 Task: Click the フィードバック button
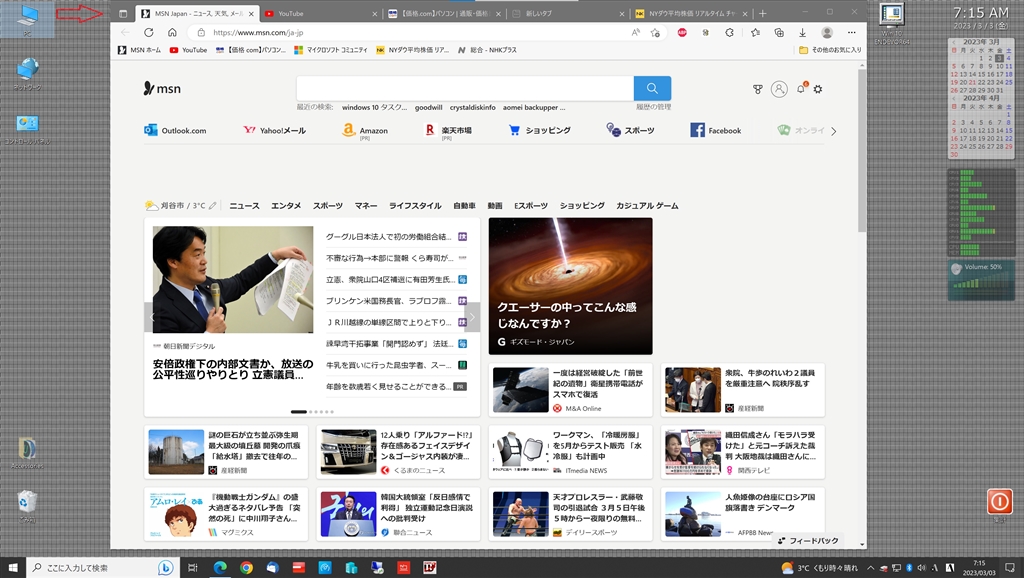tap(808, 540)
